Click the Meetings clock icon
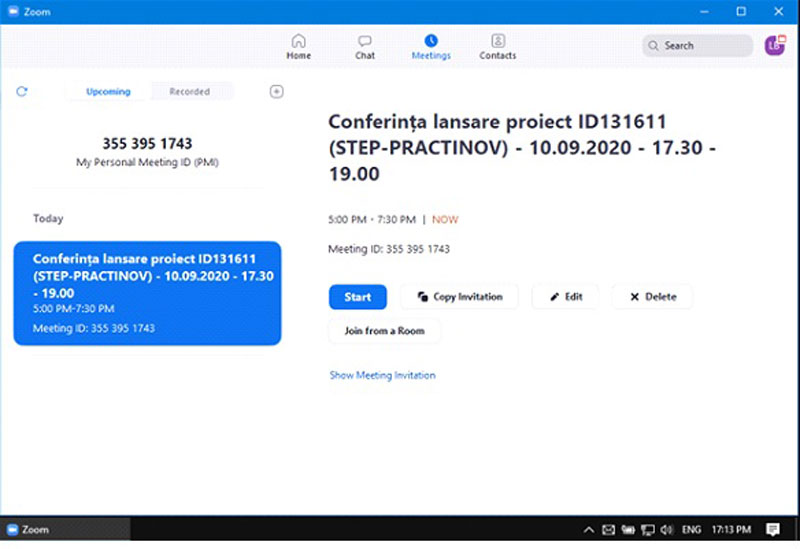 pos(431,41)
